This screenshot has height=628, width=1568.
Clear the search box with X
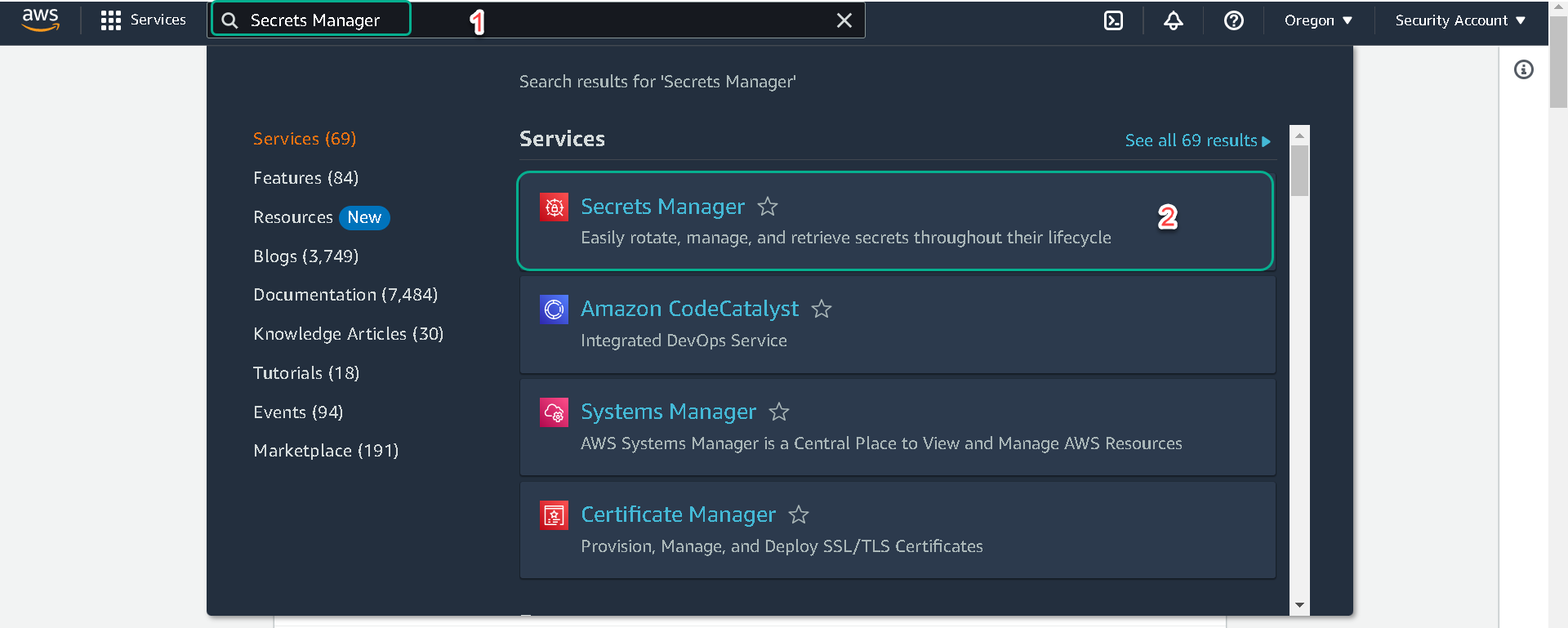(844, 20)
